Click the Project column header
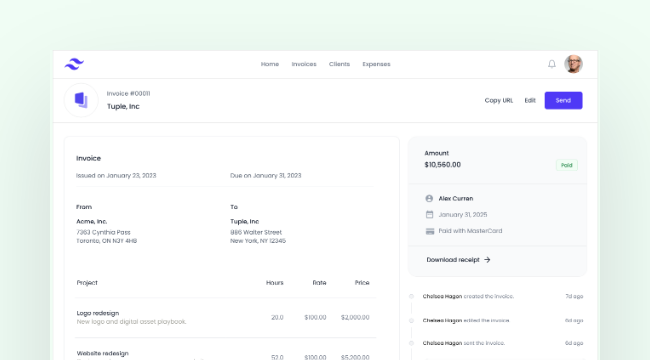 click(87, 283)
